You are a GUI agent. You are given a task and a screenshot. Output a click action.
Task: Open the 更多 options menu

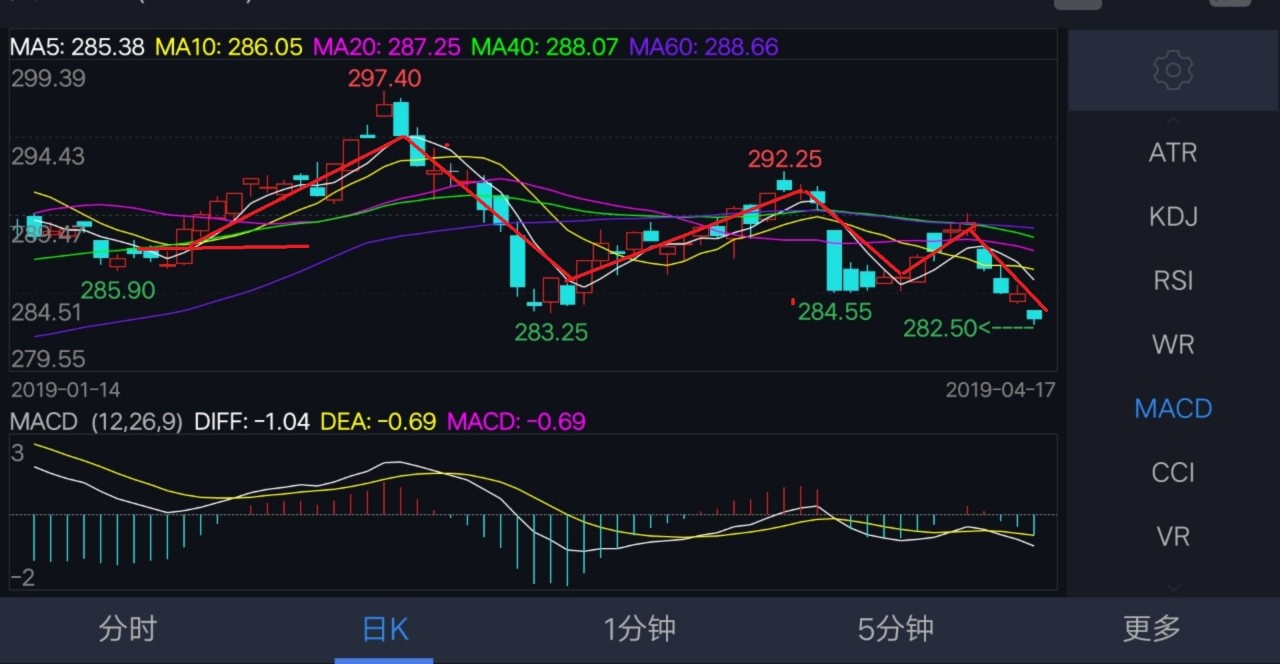pyautogui.click(x=1150, y=629)
